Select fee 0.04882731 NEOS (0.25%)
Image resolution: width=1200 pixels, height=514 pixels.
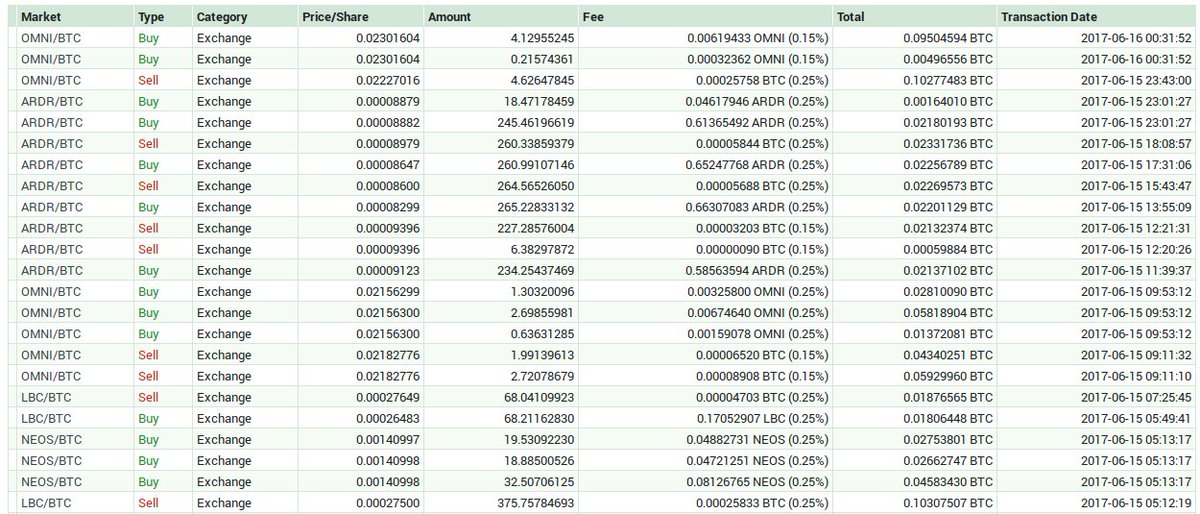point(757,439)
